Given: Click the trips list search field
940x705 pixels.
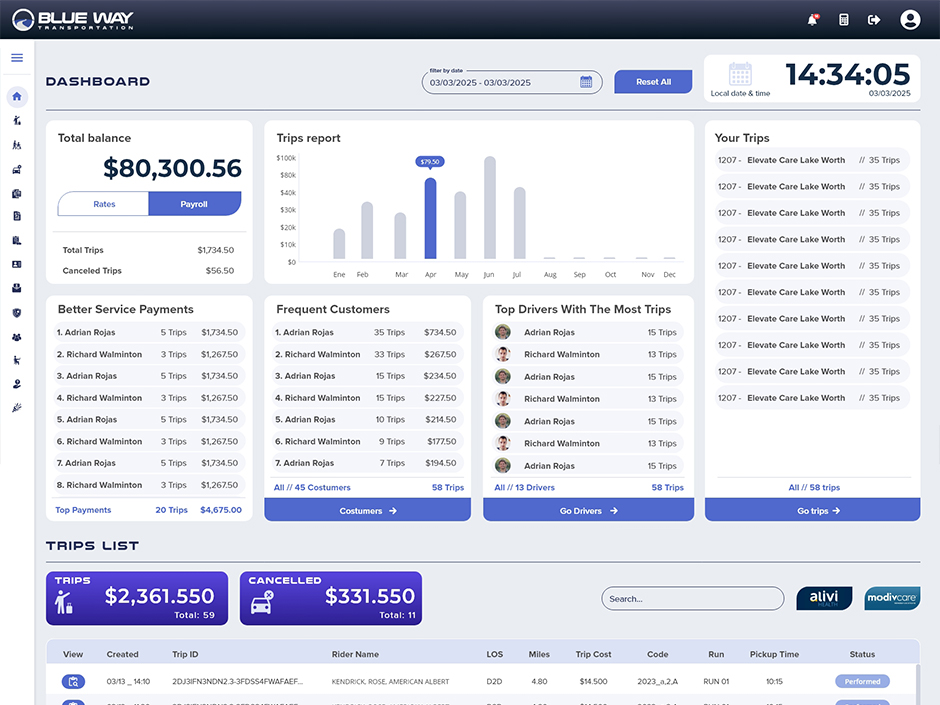Looking at the screenshot, I should pyautogui.click(x=692, y=598).
